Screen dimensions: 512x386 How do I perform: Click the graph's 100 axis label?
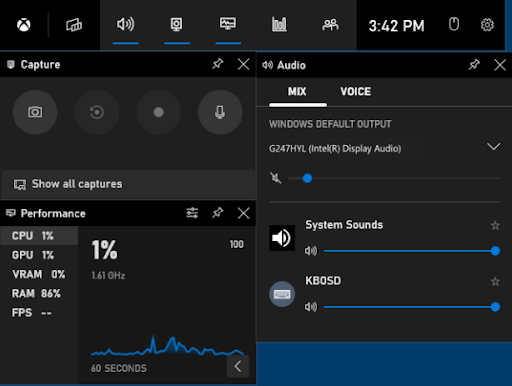[x=237, y=244]
